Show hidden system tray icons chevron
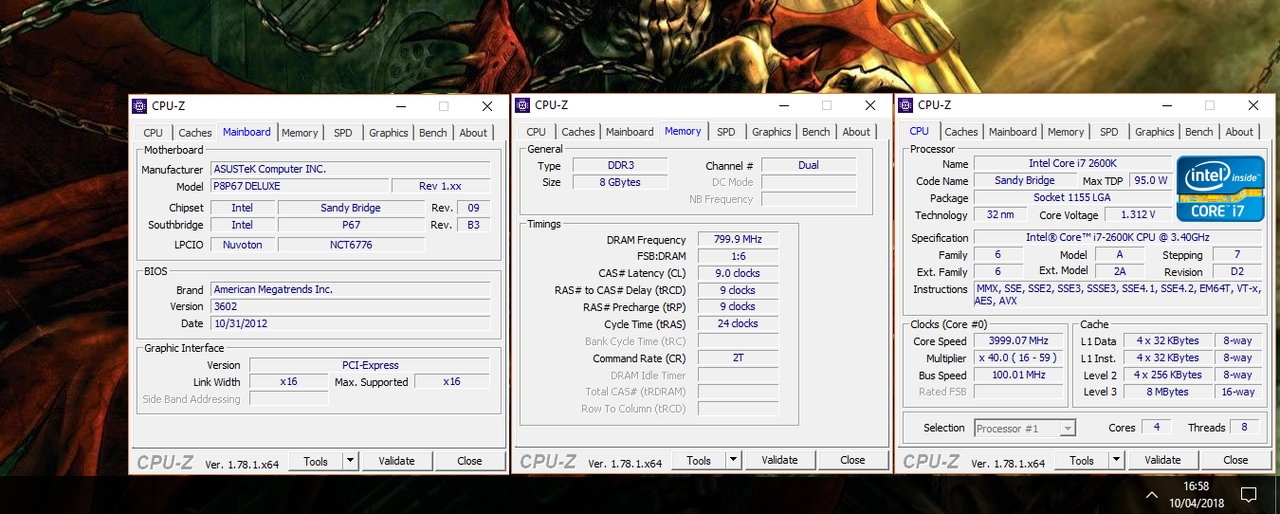 point(1152,494)
